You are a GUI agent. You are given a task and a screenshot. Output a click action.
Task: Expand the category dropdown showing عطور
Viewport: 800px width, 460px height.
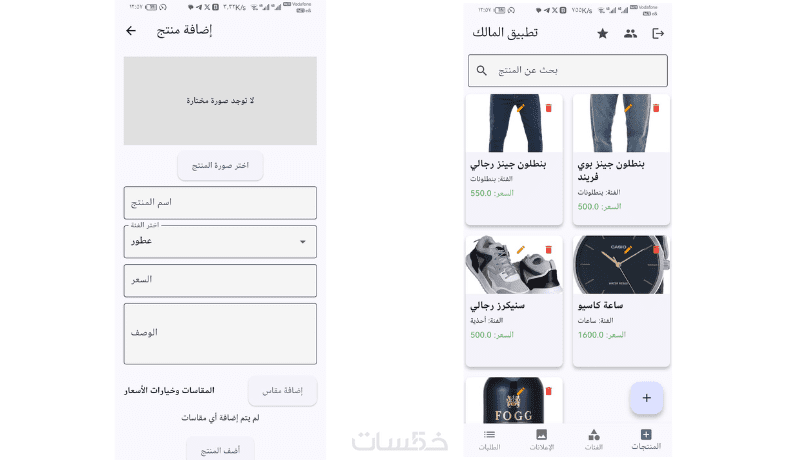[x=220, y=241]
